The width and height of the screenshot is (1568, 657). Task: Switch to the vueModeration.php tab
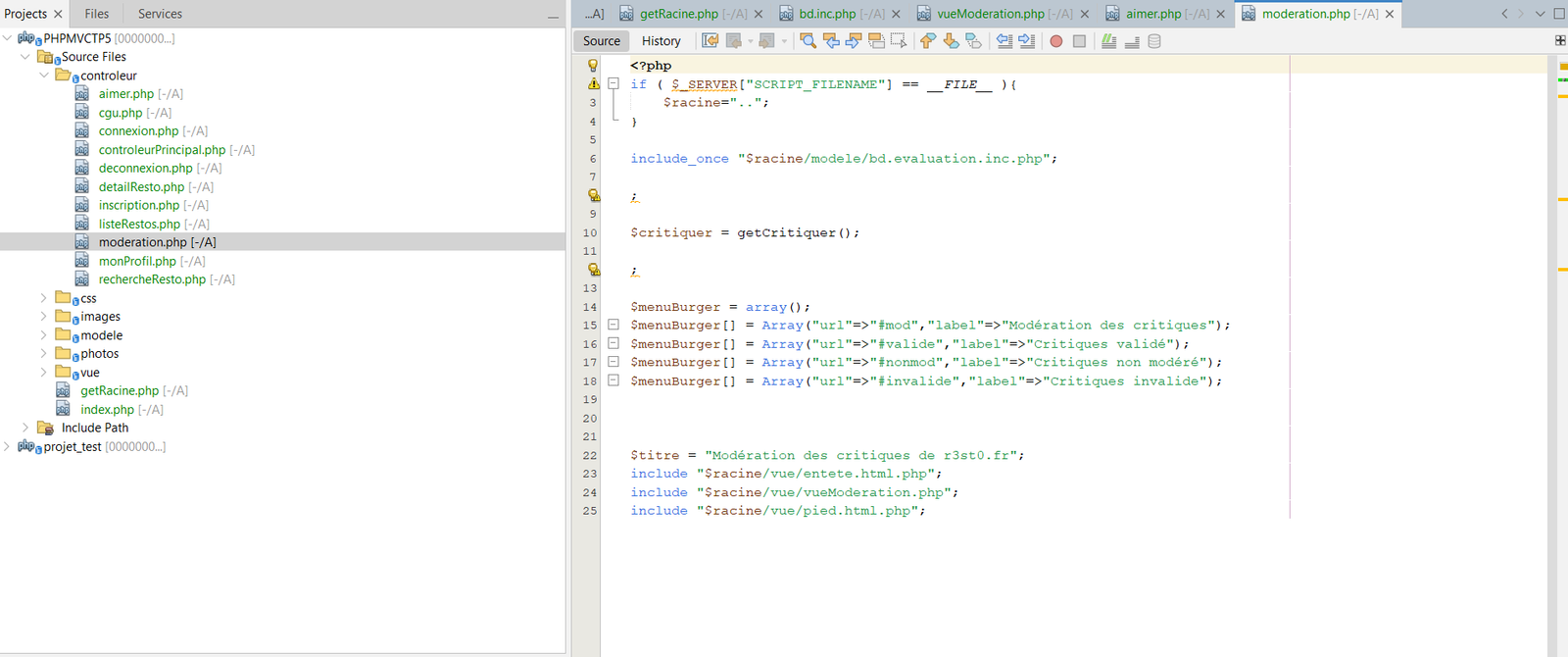pyautogui.click(x=990, y=14)
